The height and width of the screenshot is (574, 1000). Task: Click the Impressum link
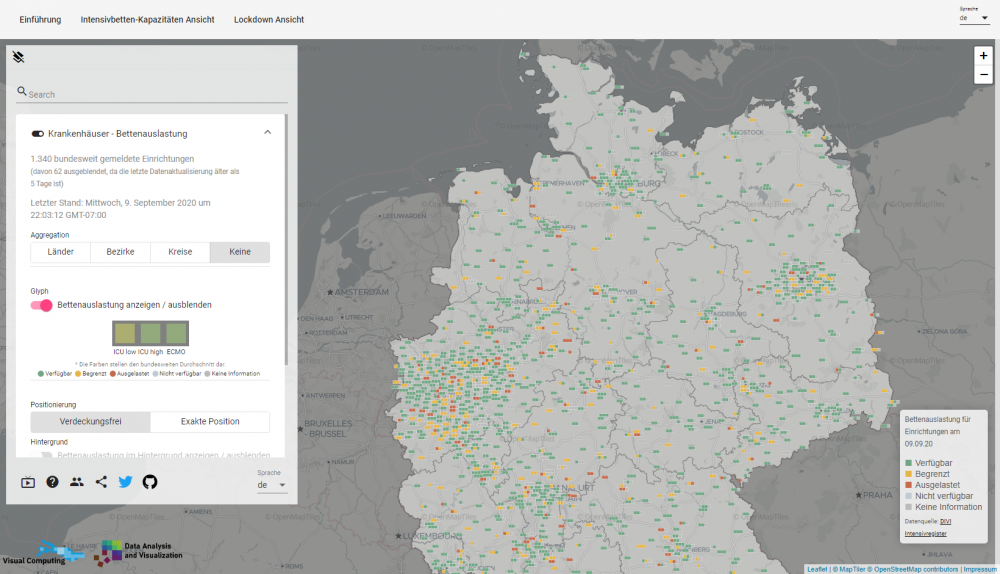click(x=979, y=569)
